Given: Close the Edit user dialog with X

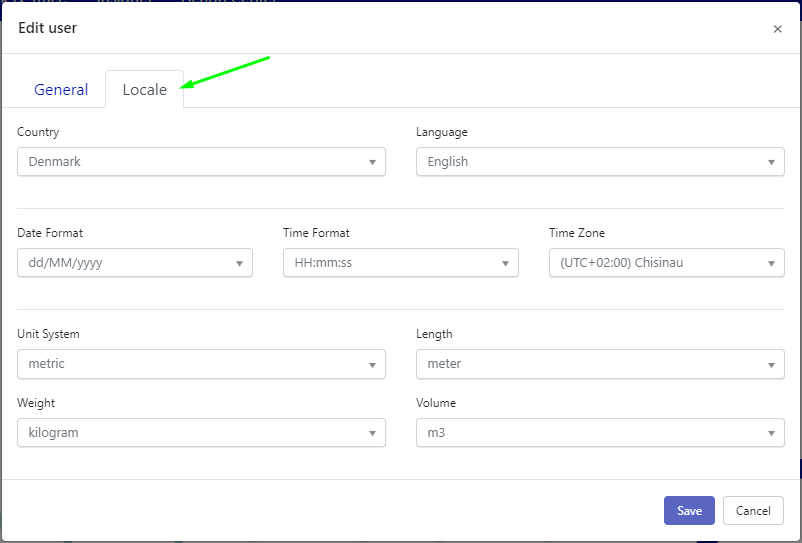Looking at the screenshot, I should click(x=777, y=29).
